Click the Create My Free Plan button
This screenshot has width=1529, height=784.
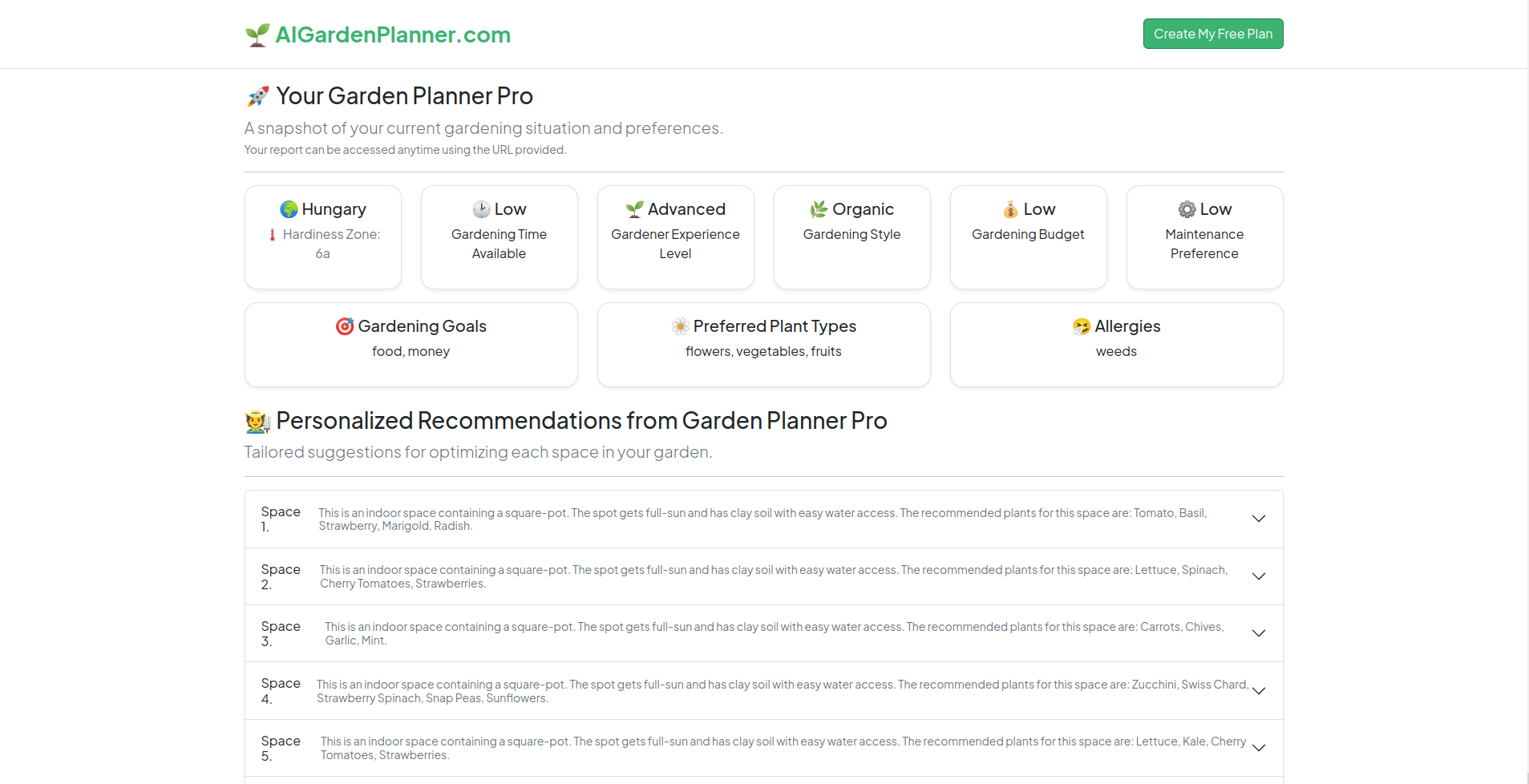pos(1212,34)
